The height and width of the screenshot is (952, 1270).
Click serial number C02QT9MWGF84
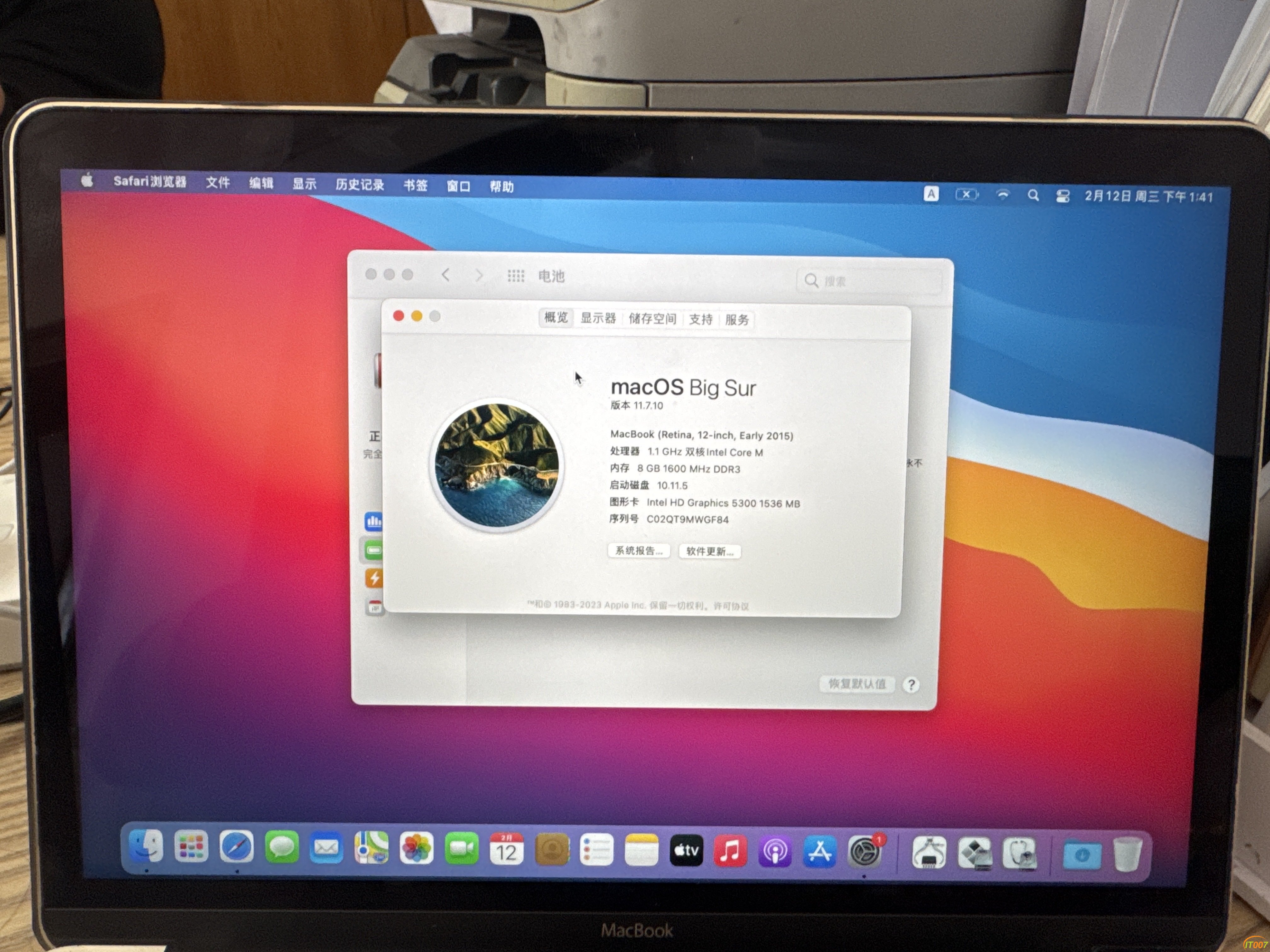tap(687, 519)
